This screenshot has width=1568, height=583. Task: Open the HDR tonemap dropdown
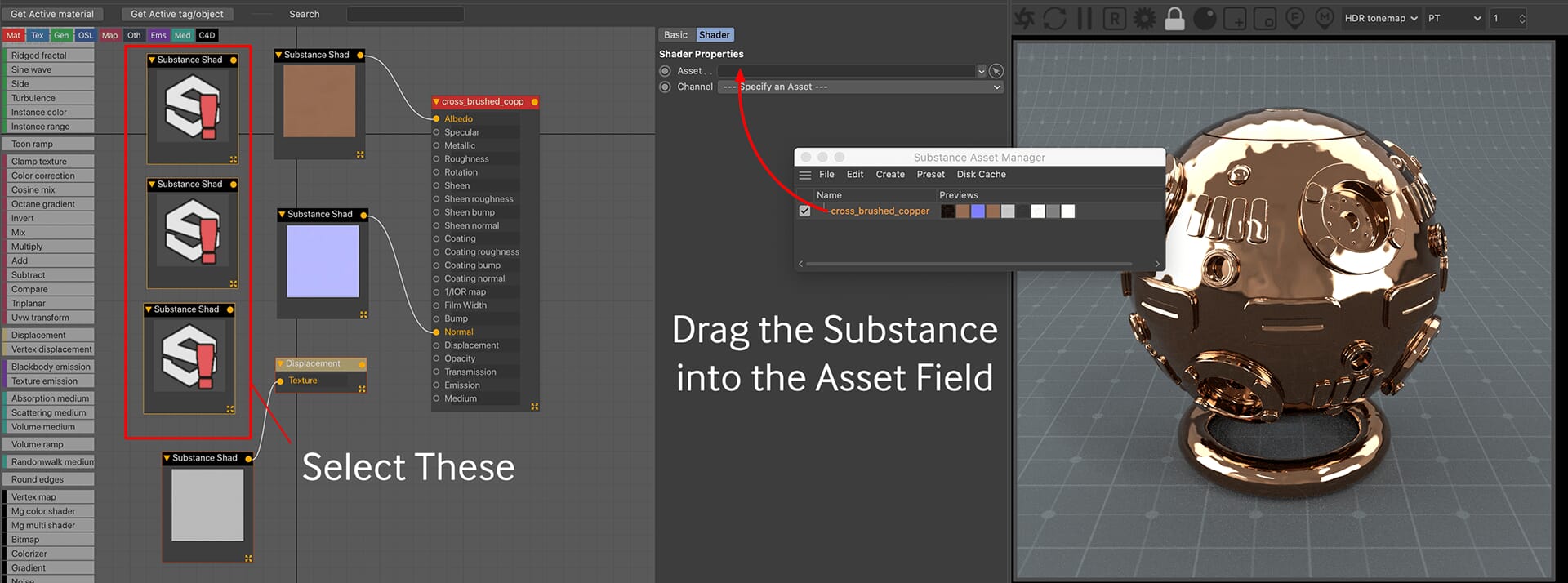point(1381,18)
